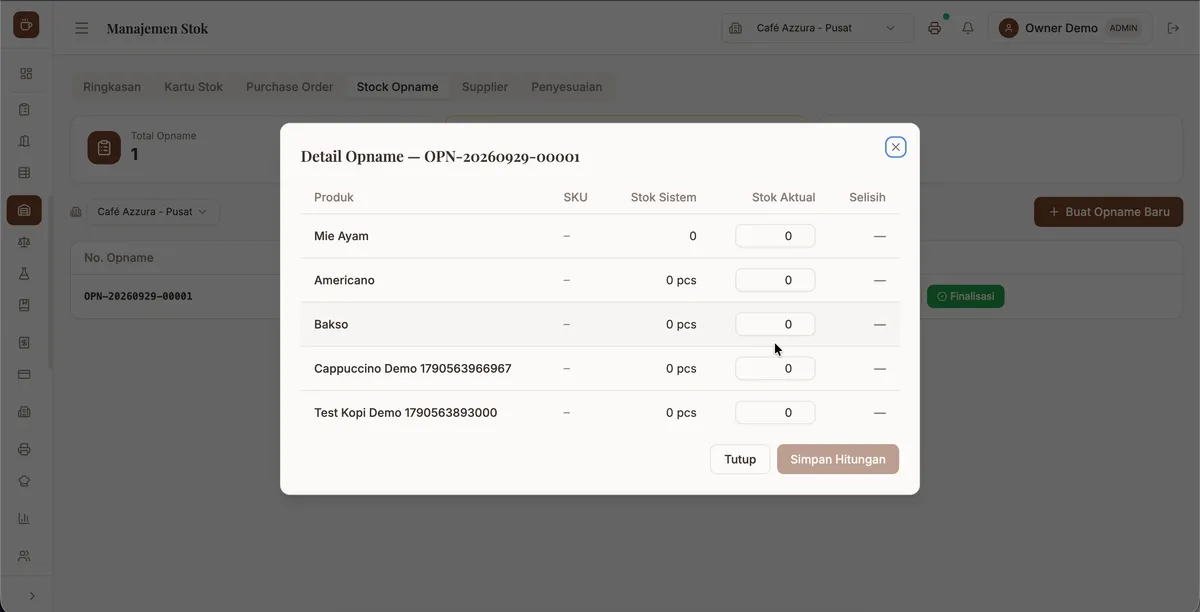Click the OPN-20260929-00001 table row number
This screenshot has height=612, width=1200.
(138, 296)
